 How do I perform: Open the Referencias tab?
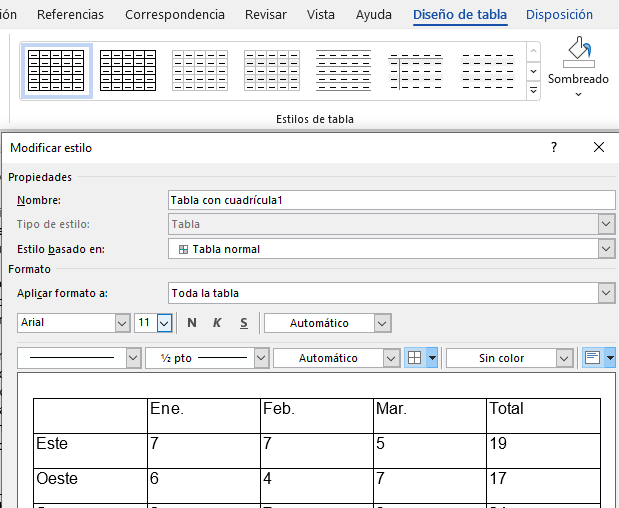click(70, 15)
